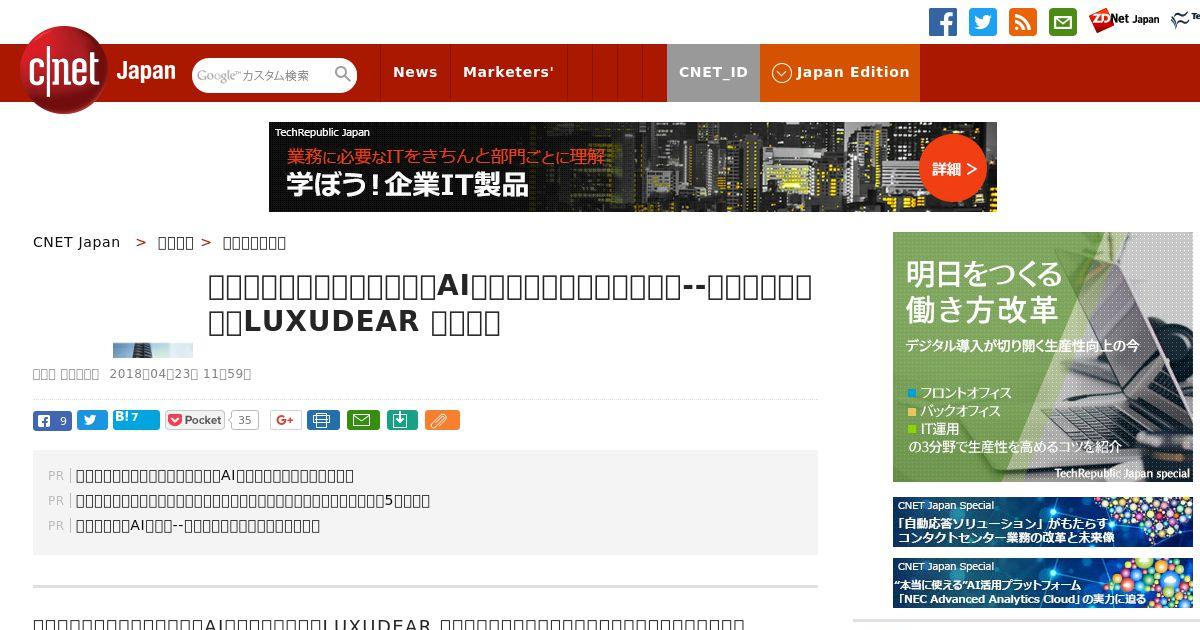Viewport: 1200px width, 630px height.
Task: Click the red 詳細 button in the banner
Action: (953, 168)
